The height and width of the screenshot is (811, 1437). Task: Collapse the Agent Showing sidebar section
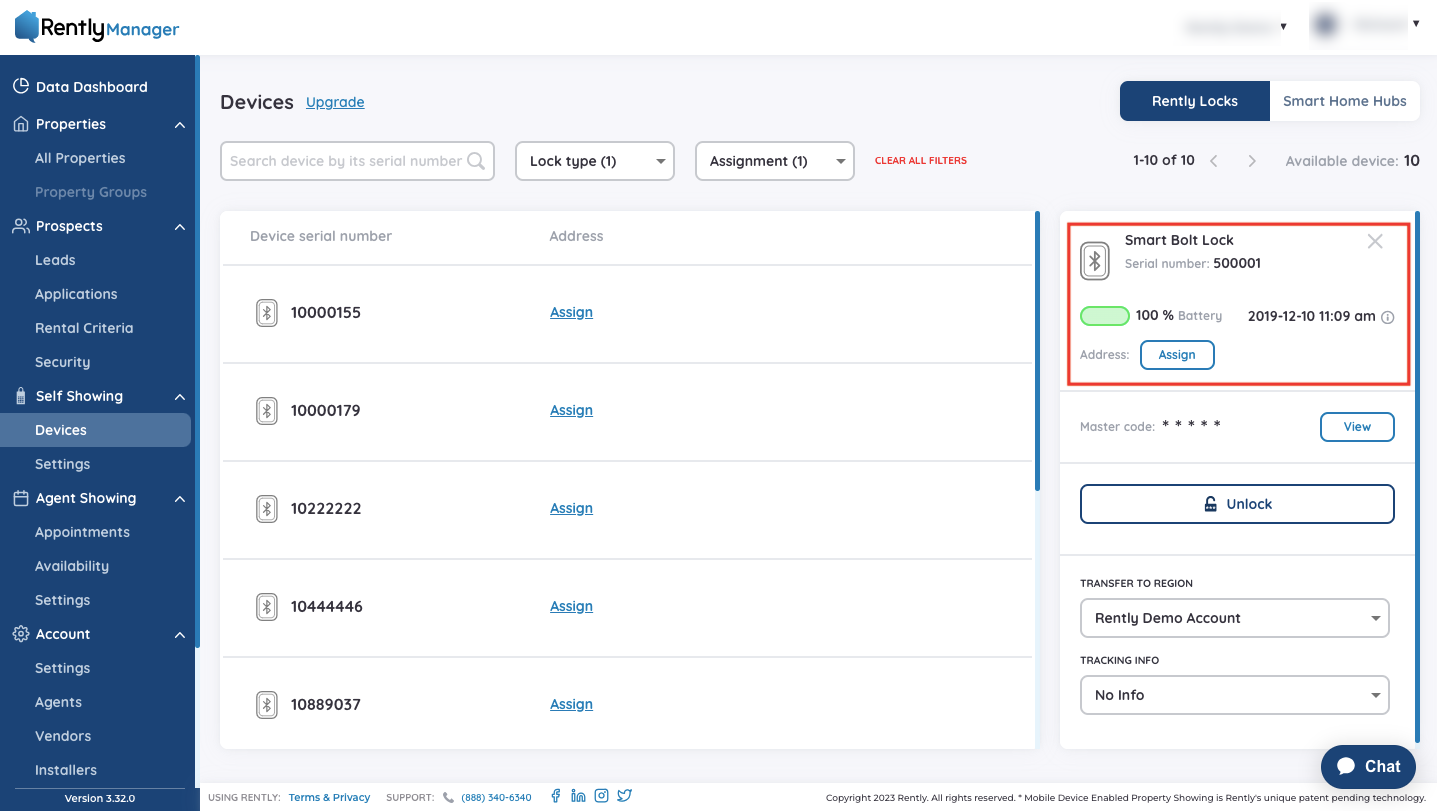(180, 499)
